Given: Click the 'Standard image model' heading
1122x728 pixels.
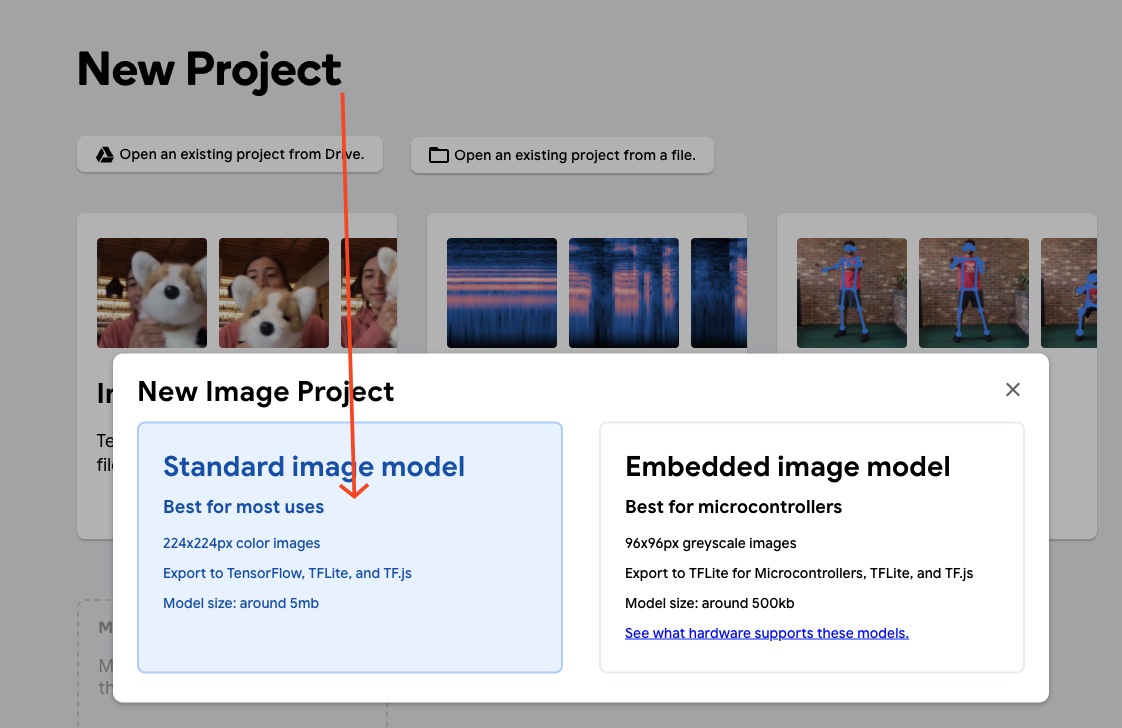Looking at the screenshot, I should coord(314,467).
